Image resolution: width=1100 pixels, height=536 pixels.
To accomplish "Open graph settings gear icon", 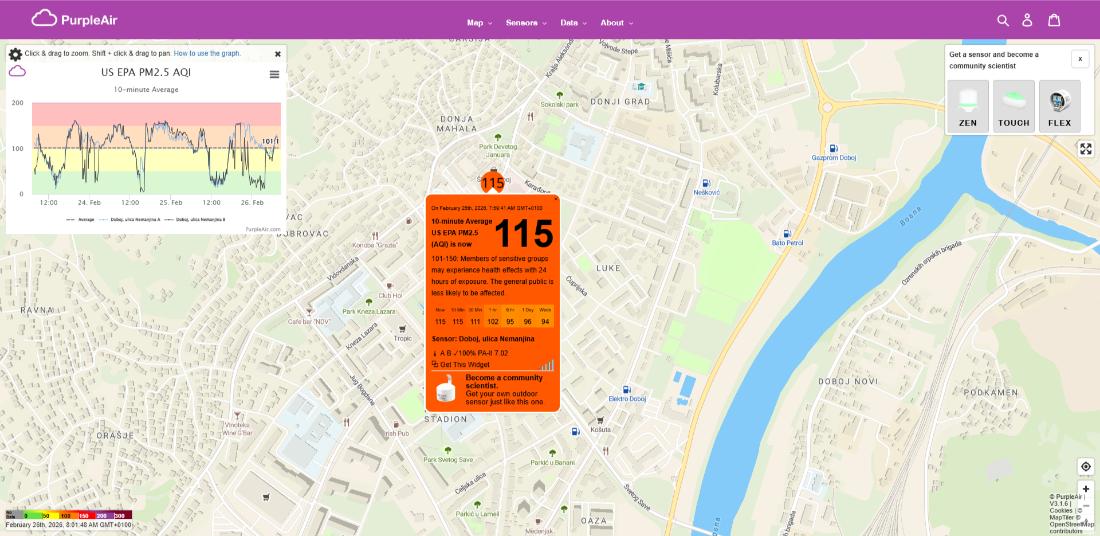I will click(15, 54).
